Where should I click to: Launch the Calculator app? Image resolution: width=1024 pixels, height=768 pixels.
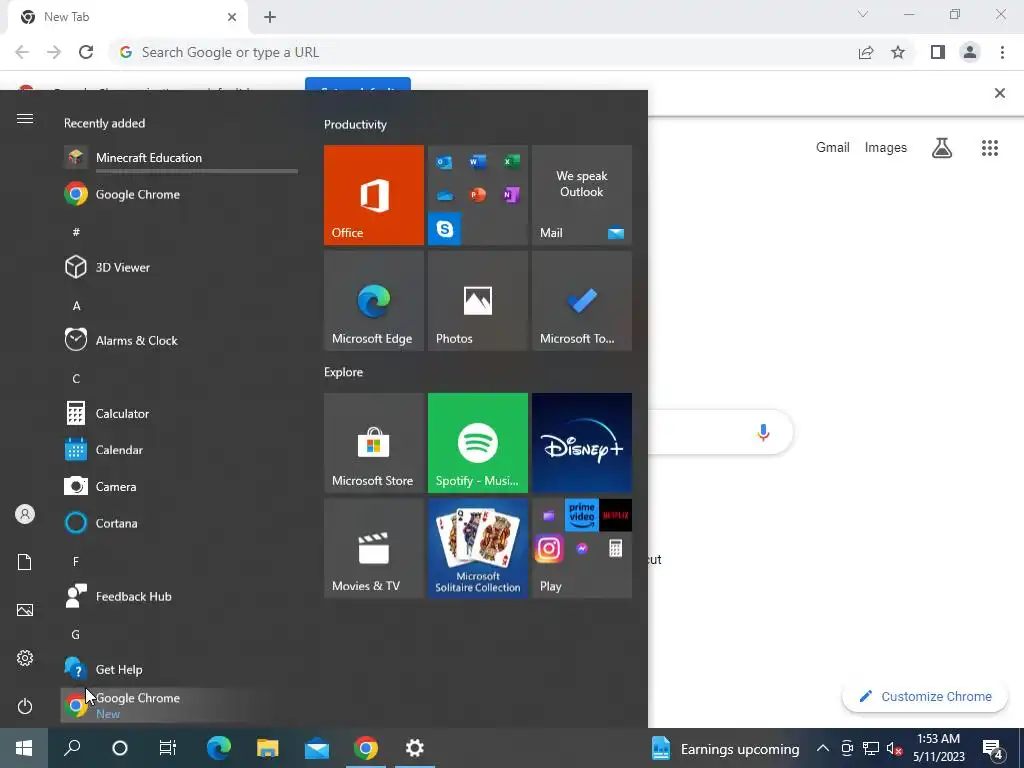pyautogui.click(x=180, y=413)
